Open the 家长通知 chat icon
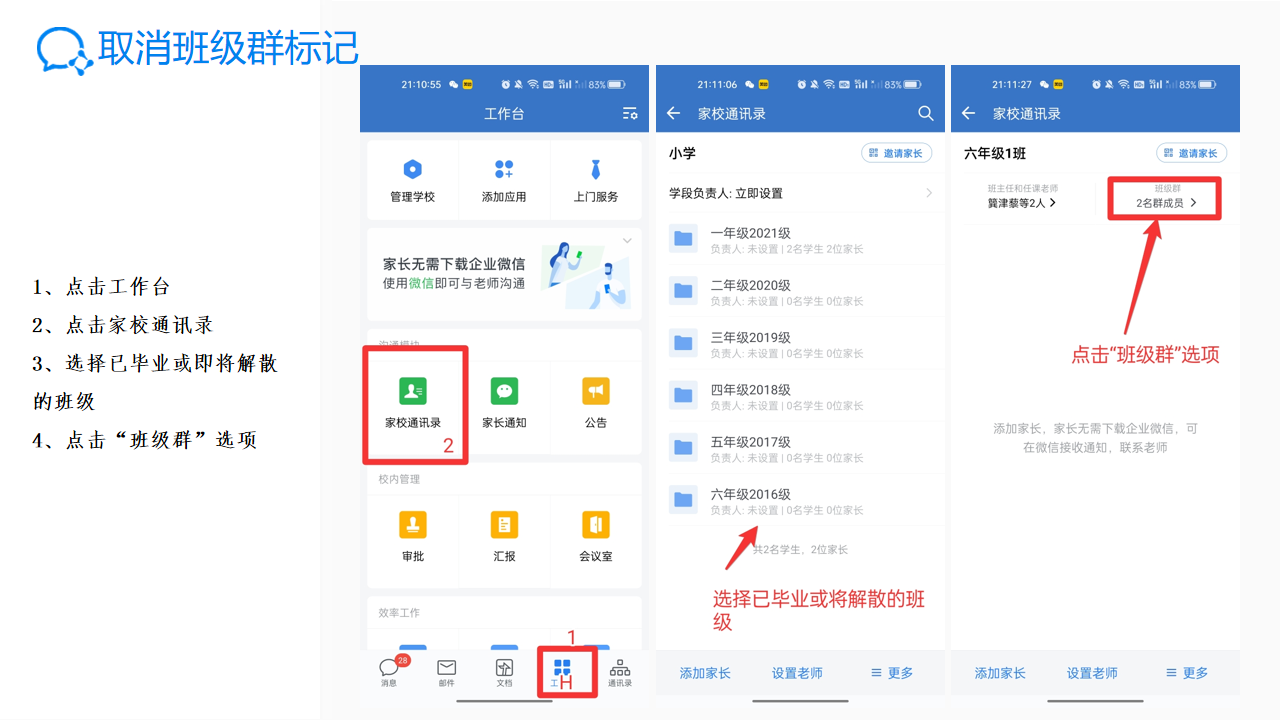 (x=504, y=391)
